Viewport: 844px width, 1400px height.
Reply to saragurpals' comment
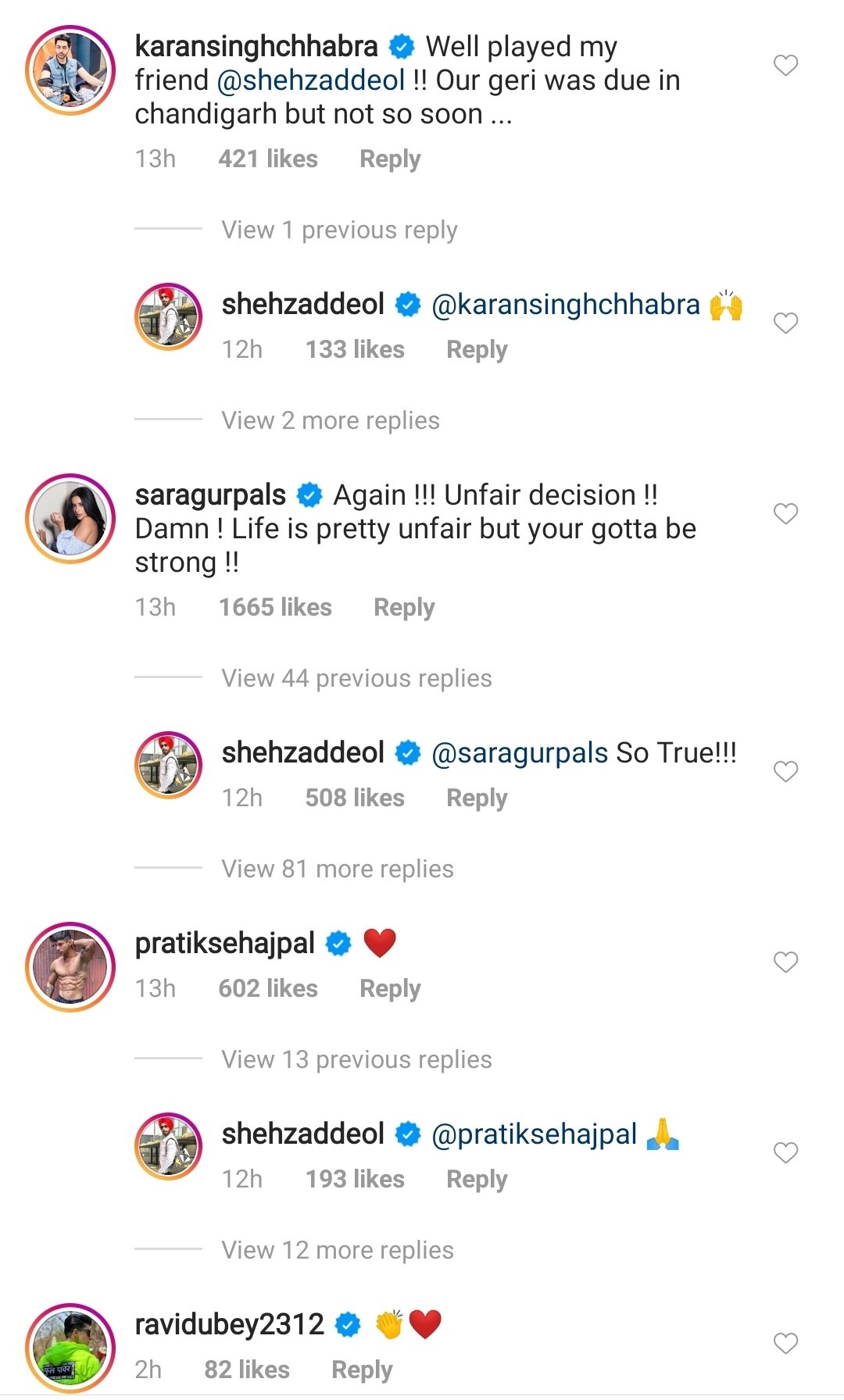pyautogui.click(x=404, y=608)
